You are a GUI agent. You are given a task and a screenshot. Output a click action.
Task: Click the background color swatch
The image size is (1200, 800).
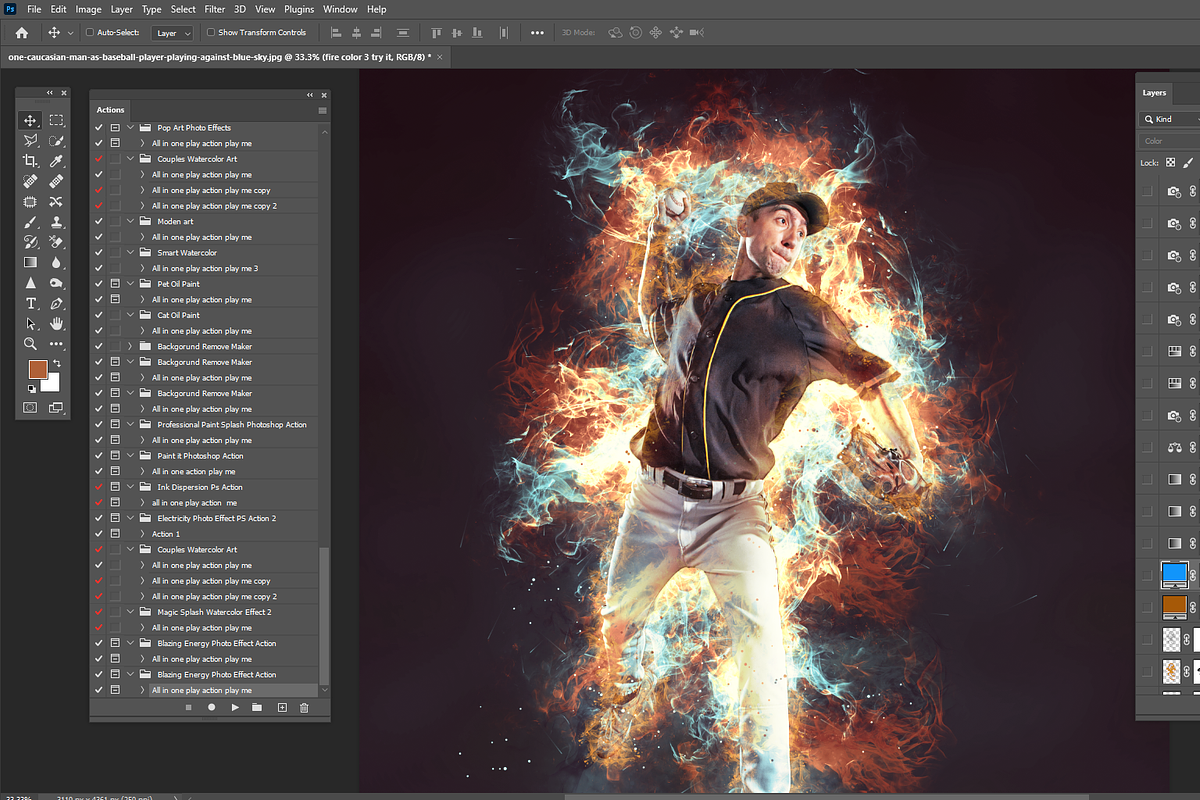tap(51, 383)
